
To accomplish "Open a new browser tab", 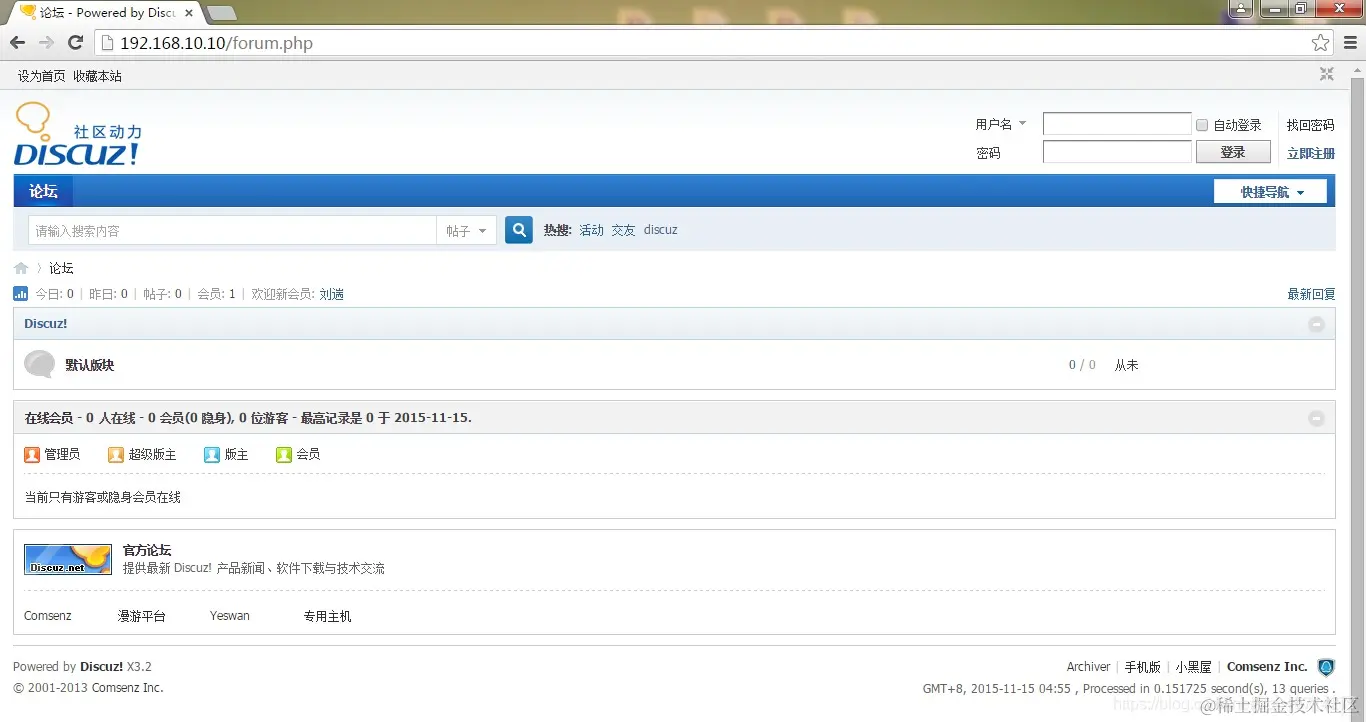I will [222, 13].
